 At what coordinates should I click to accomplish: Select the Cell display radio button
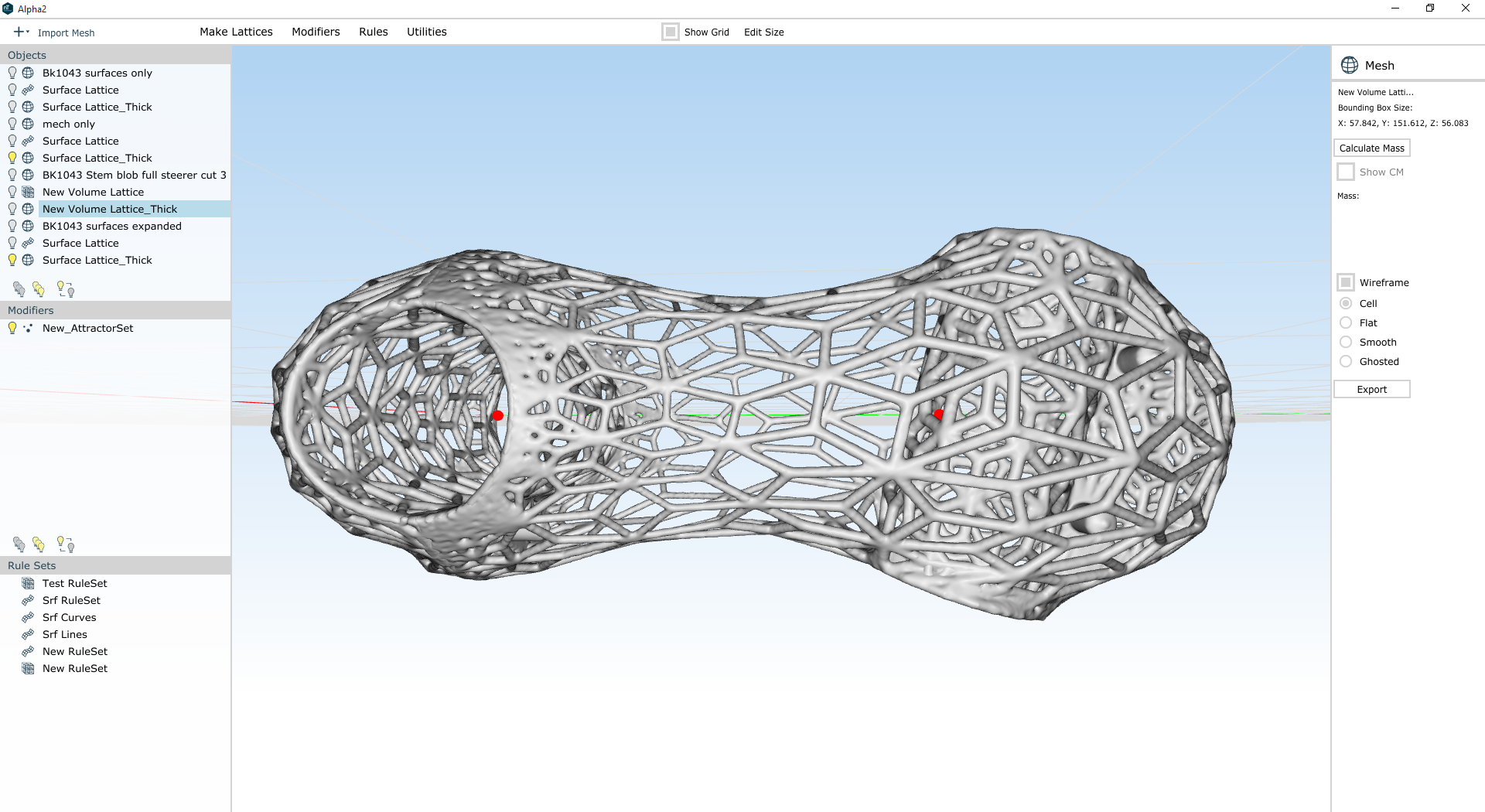pos(1346,303)
